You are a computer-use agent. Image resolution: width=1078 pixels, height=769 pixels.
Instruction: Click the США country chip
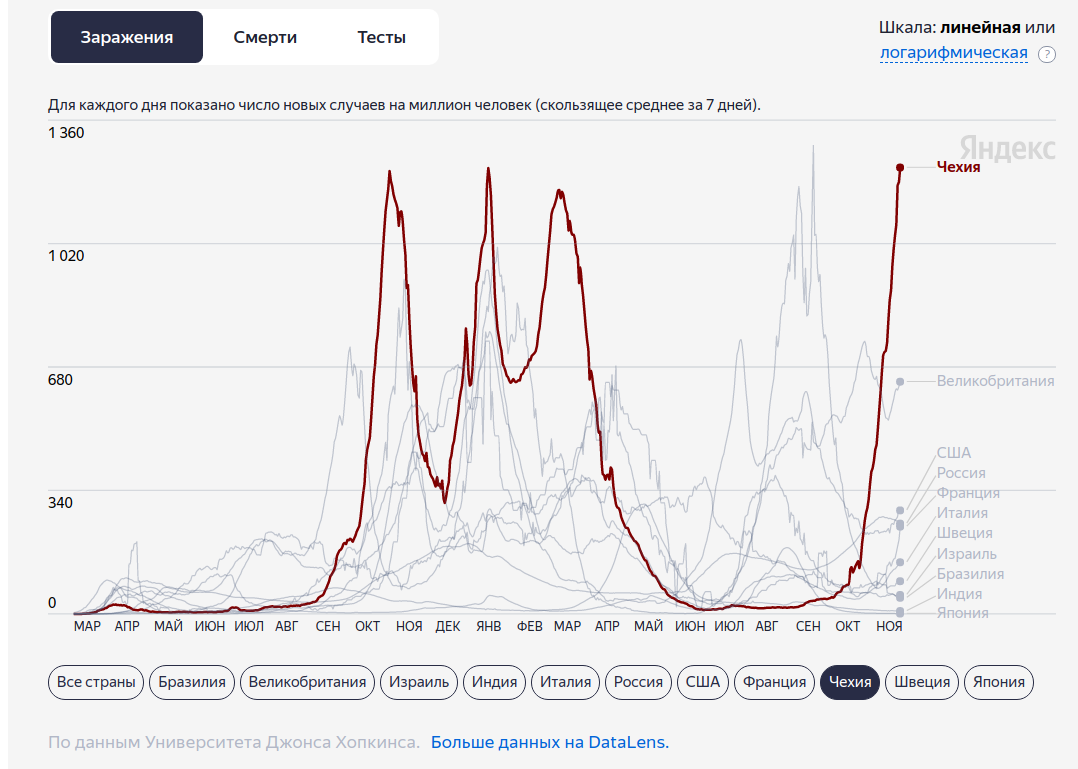(x=703, y=682)
